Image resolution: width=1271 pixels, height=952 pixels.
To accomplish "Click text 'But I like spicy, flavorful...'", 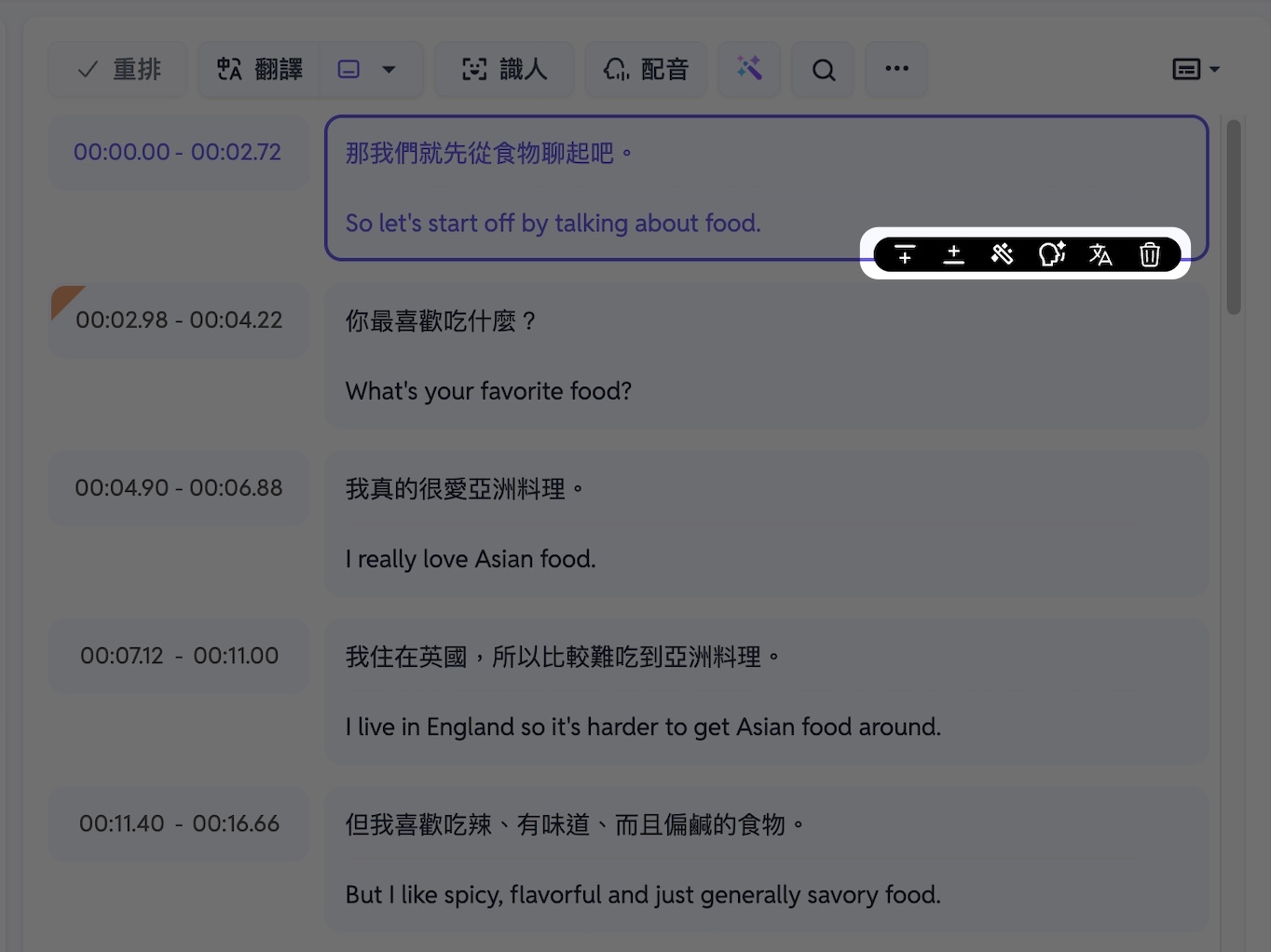I will [643, 895].
